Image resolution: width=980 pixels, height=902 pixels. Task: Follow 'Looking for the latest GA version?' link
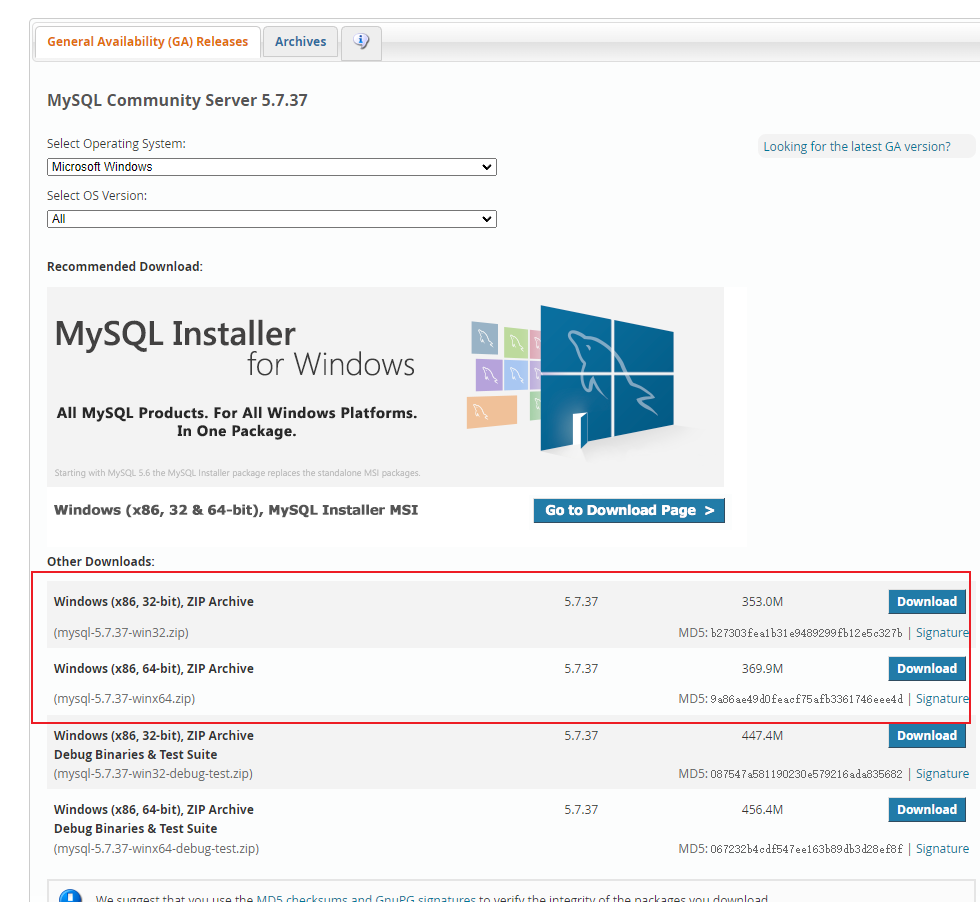coord(856,146)
